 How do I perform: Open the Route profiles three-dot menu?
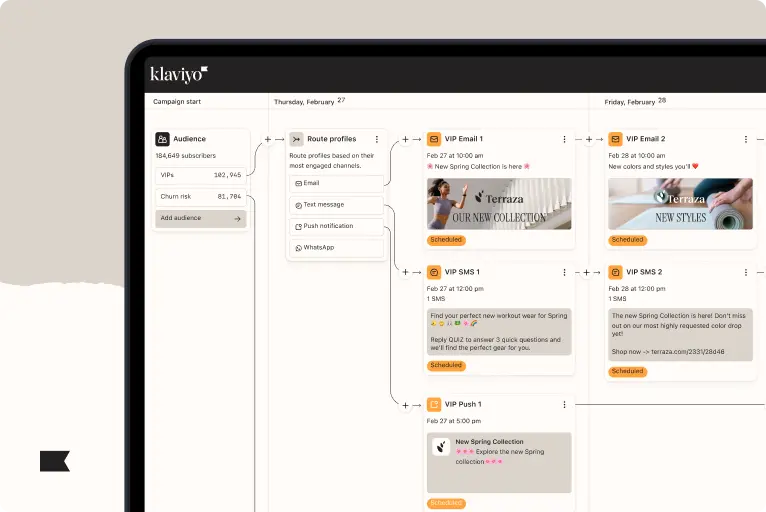377,139
